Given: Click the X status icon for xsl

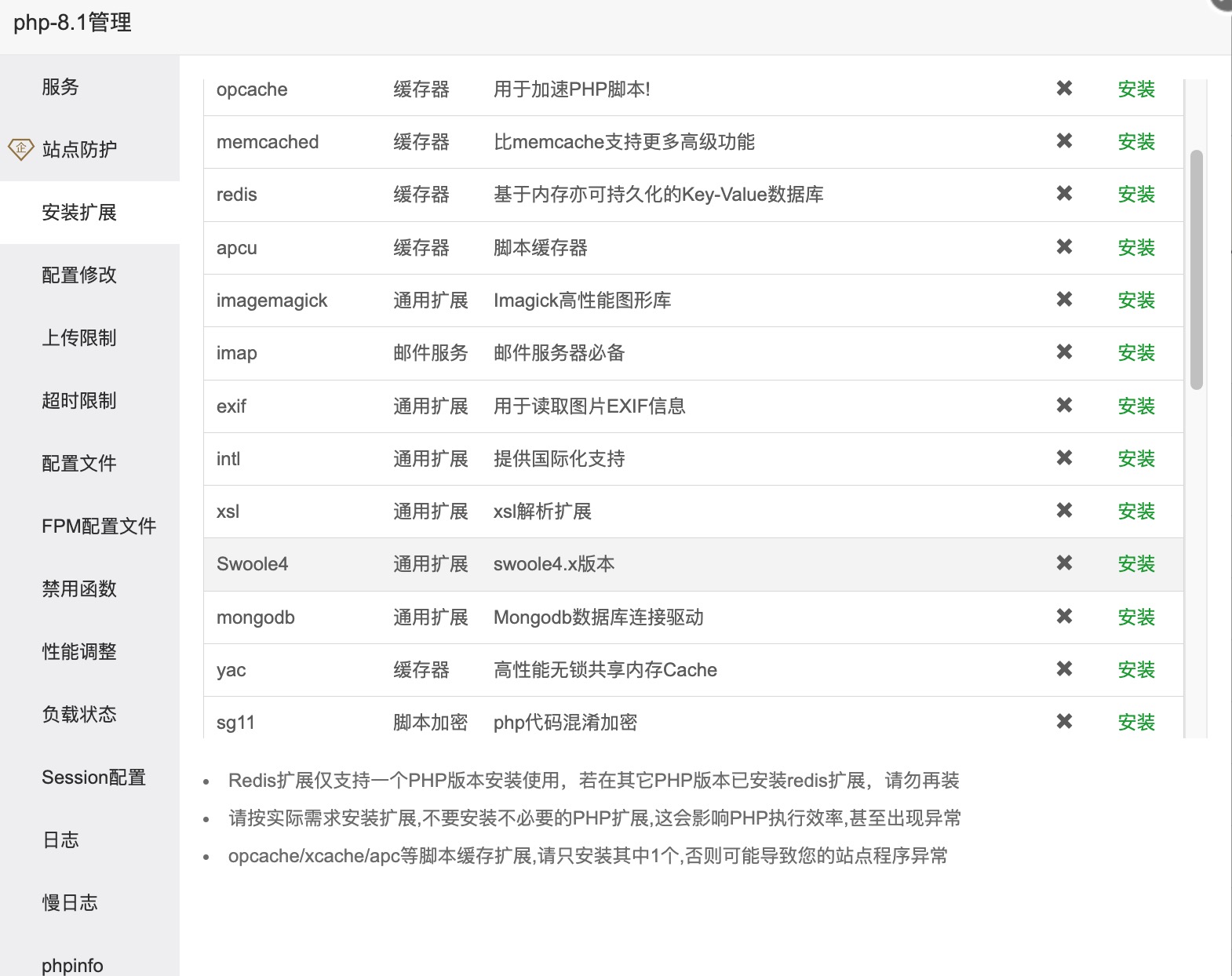Looking at the screenshot, I should pyautogui.click(x=1064, y=510).
